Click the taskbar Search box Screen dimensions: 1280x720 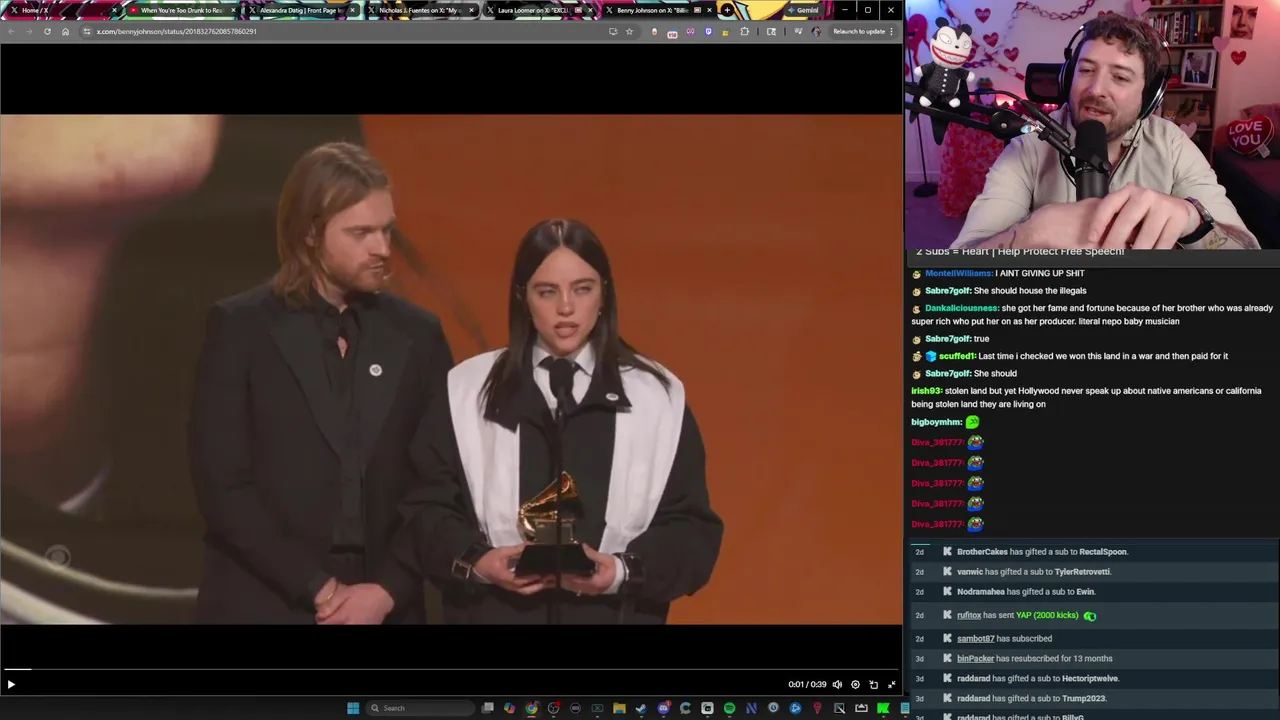[419, 708]
